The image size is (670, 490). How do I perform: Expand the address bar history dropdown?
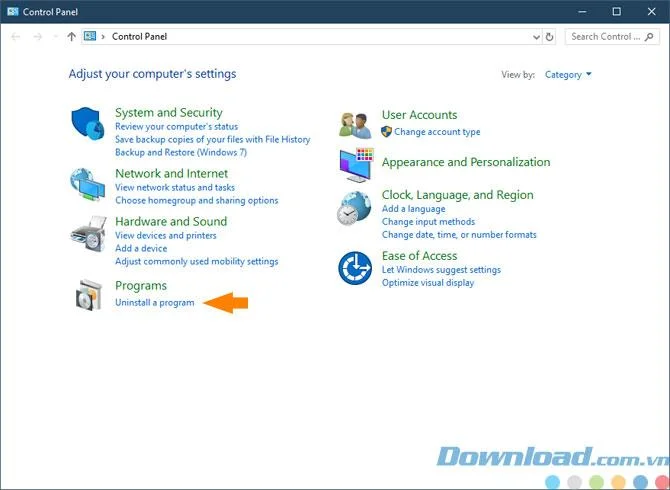pyautogui.click(x=536, y=37)
